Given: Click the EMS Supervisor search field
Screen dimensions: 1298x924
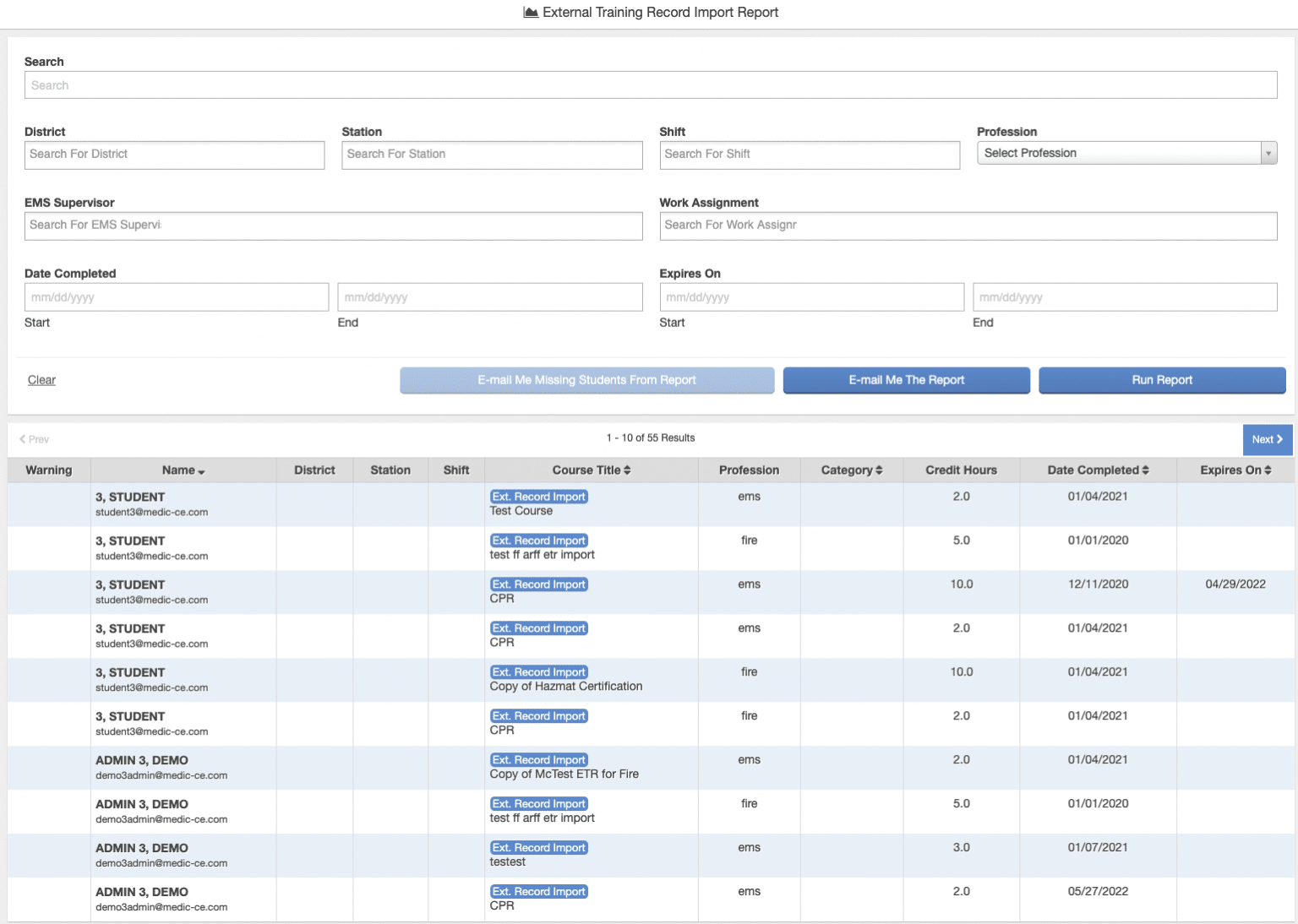Looking at the screenshot, I should (333, 226).
